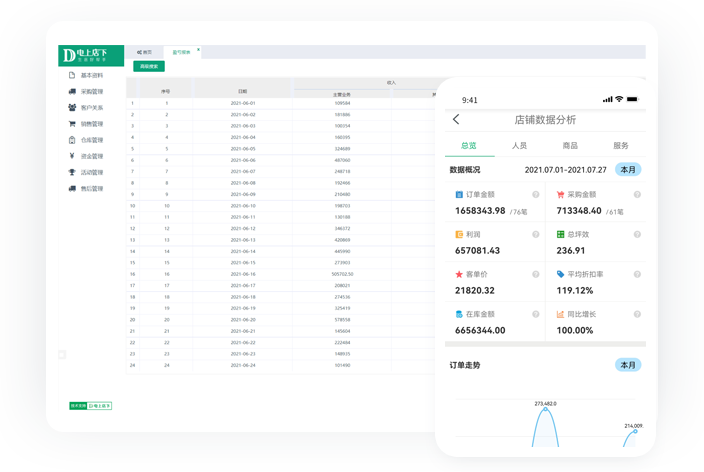
Task: Open the 活动管理 menu item
Action: tap(92, 172)
